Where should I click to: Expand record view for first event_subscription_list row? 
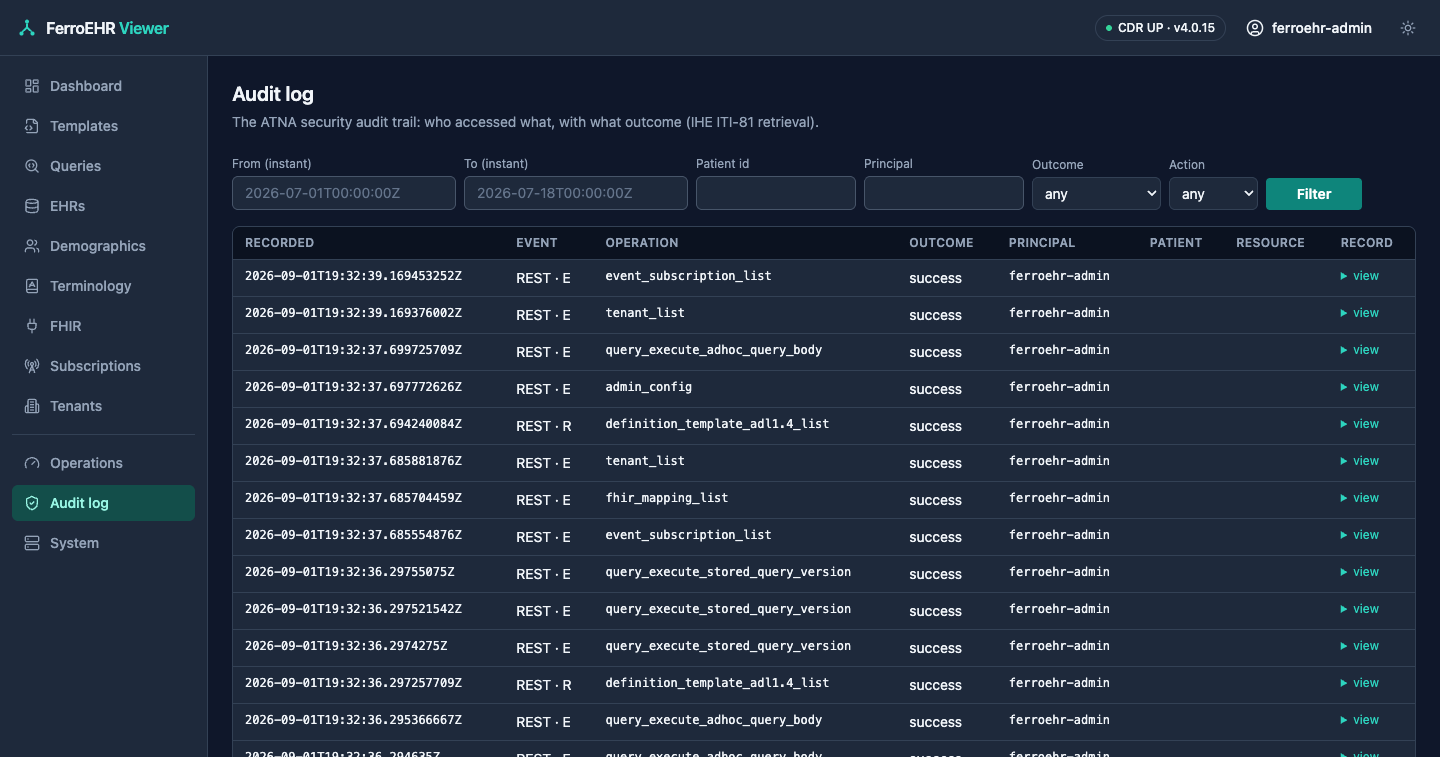pyautogui.click(x=1359, y=276)
